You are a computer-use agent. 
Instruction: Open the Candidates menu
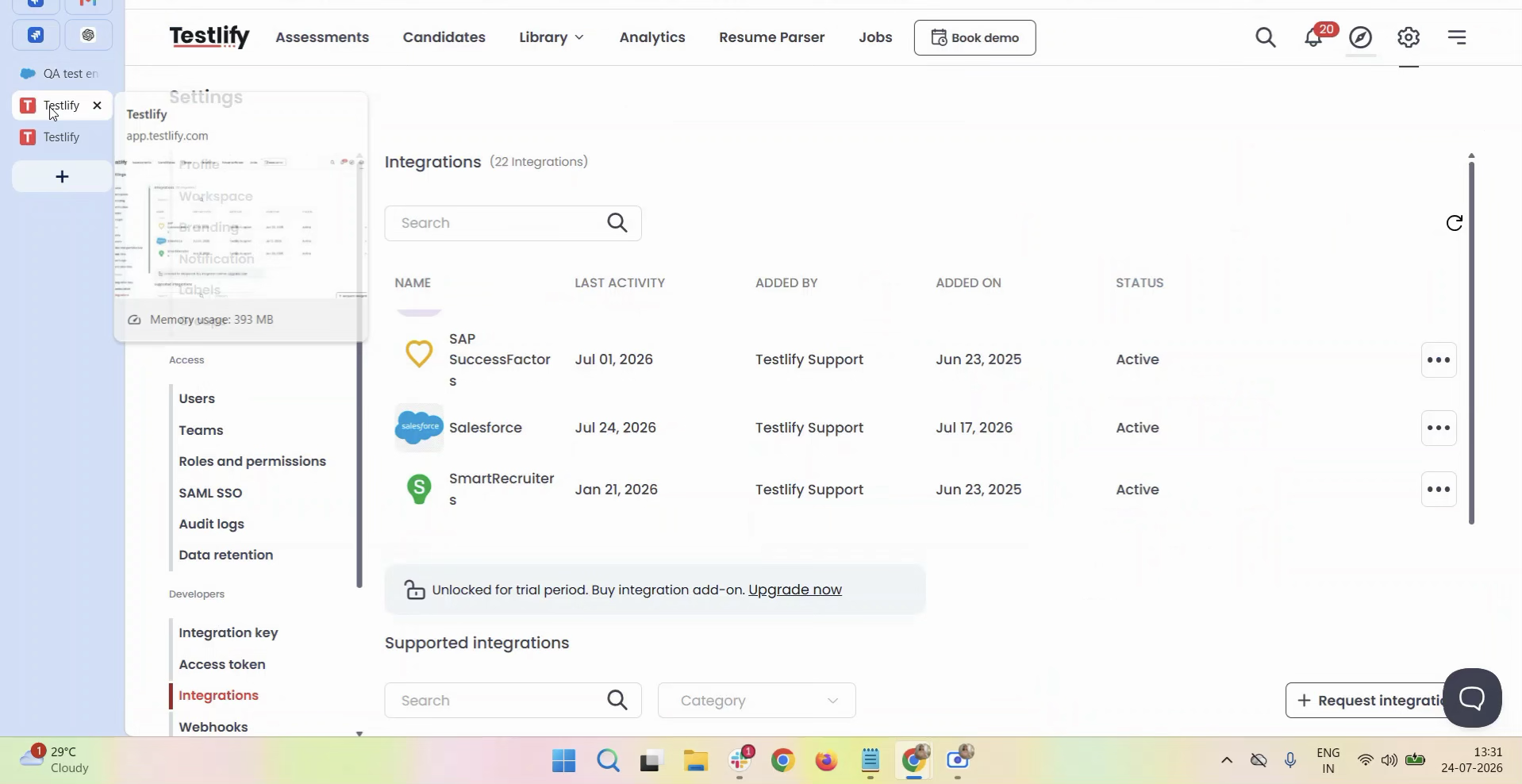click(x=444, y=37)
